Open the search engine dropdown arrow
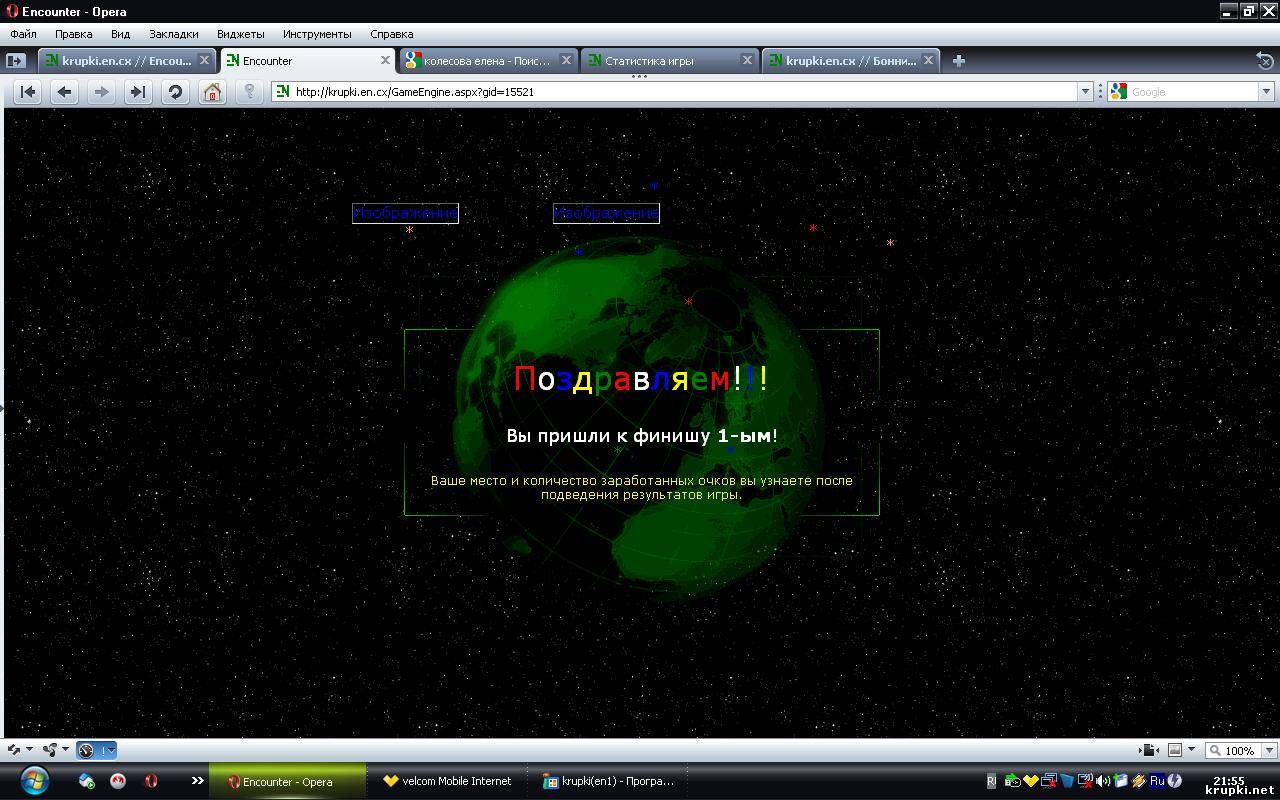Image resolution: width=1280 pixels, height=800 pixels. (x=1265, y=92)
